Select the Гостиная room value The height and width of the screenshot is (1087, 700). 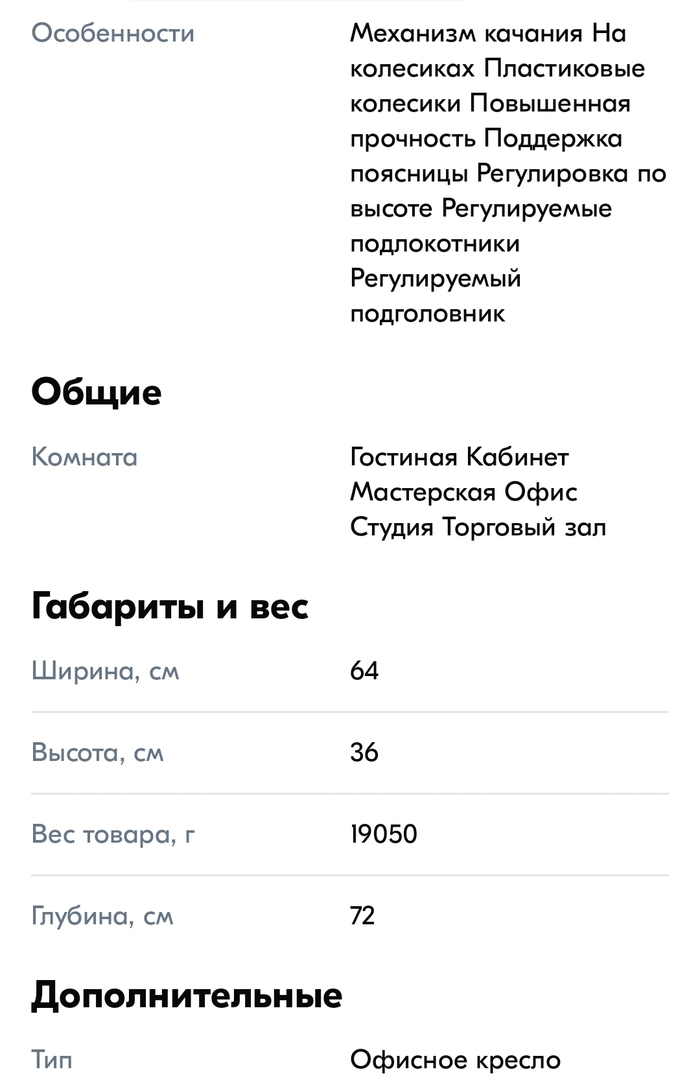pyautogui.click(x=403, y=457)
